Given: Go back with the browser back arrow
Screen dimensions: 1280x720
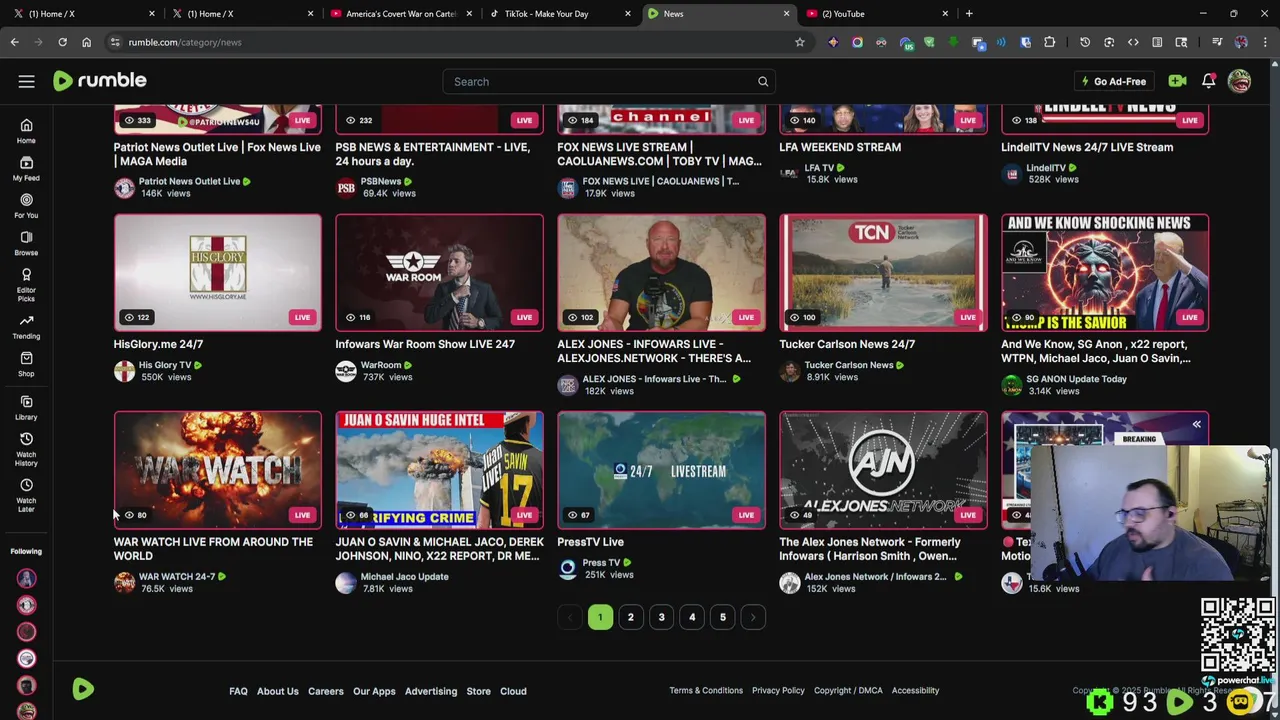Looking at the screenshot, I should 14,42.
